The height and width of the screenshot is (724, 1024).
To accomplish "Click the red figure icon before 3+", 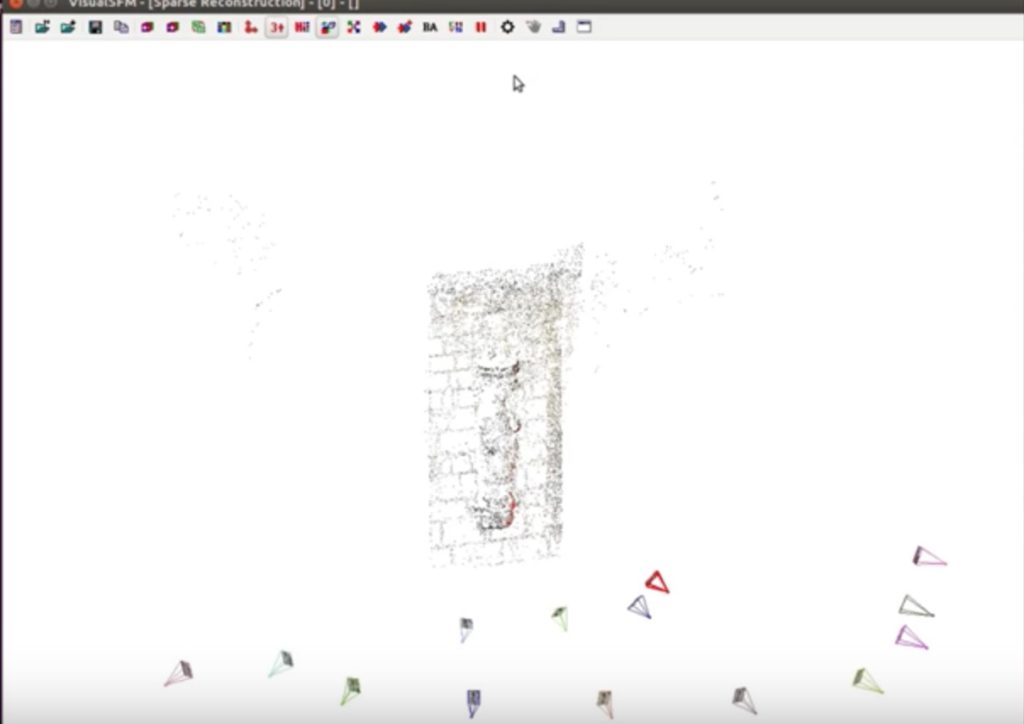I will click(250, 27).
